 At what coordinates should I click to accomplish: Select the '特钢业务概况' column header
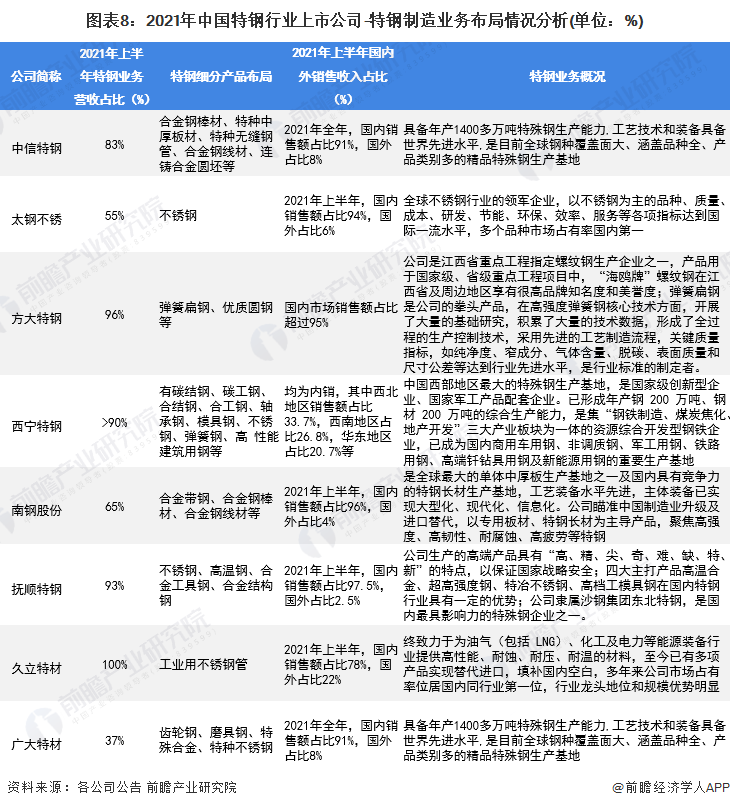pos(567,76)
